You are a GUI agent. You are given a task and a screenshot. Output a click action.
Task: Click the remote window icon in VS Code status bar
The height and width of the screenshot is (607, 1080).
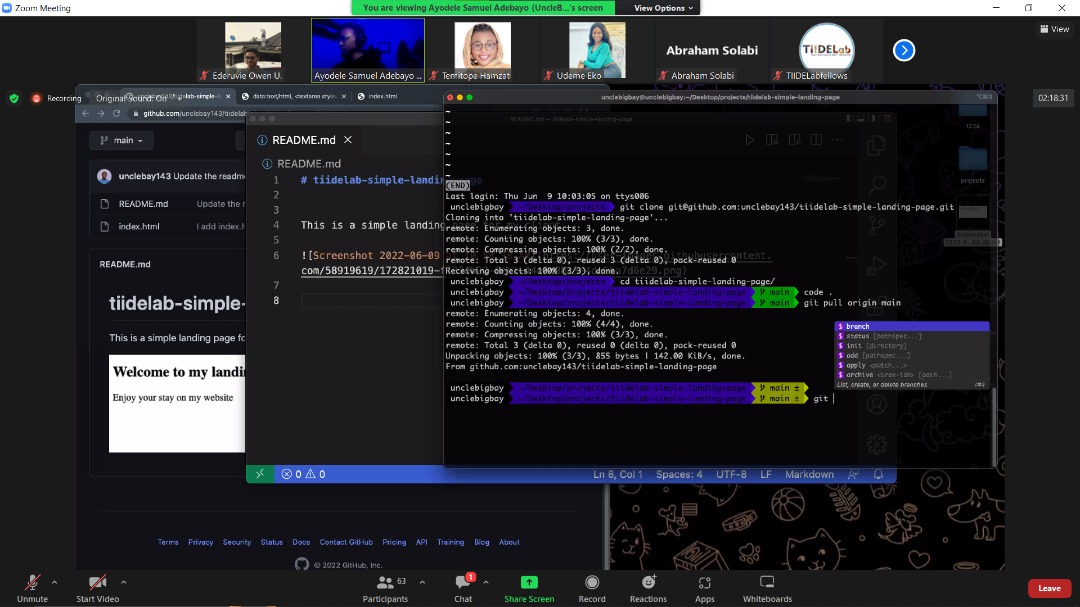[260, 474]
